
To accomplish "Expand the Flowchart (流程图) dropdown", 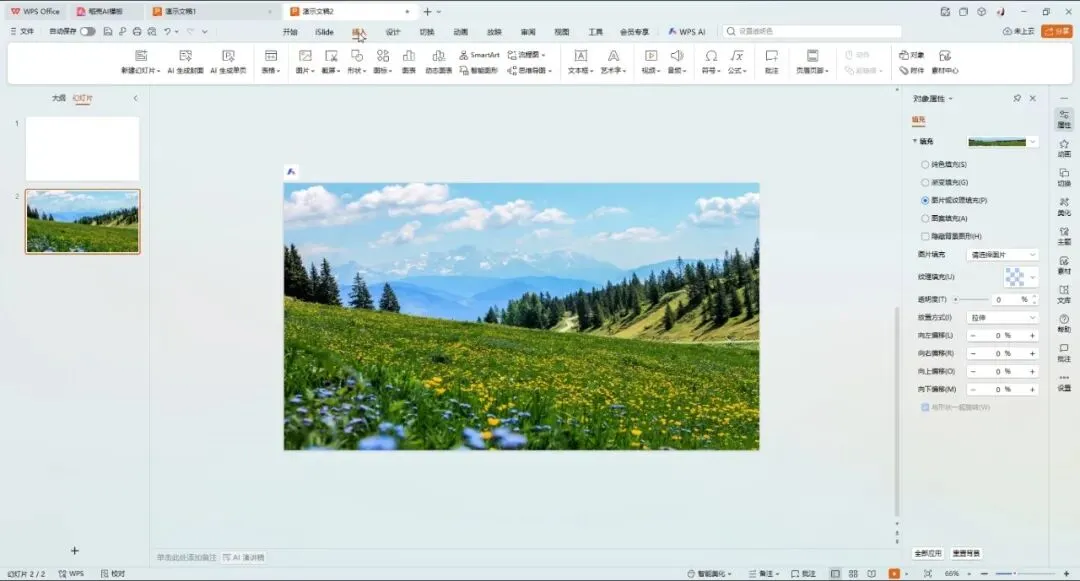I will pos(526,54).
